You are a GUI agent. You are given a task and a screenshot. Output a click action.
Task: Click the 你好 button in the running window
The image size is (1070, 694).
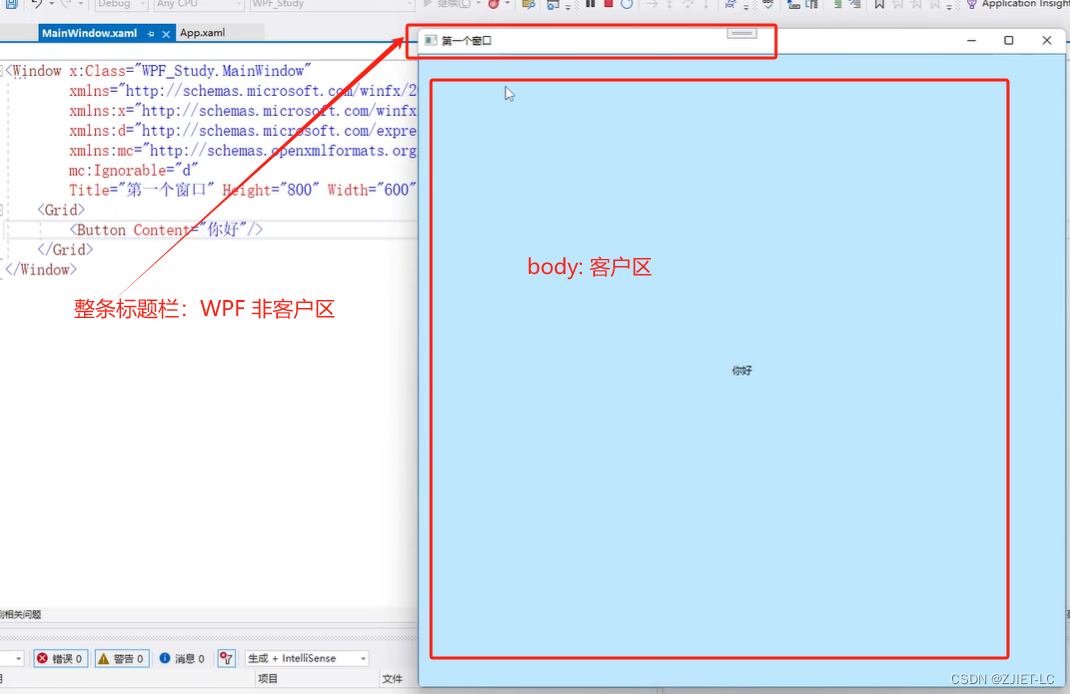pyautogui.click(x=741, y=370)
